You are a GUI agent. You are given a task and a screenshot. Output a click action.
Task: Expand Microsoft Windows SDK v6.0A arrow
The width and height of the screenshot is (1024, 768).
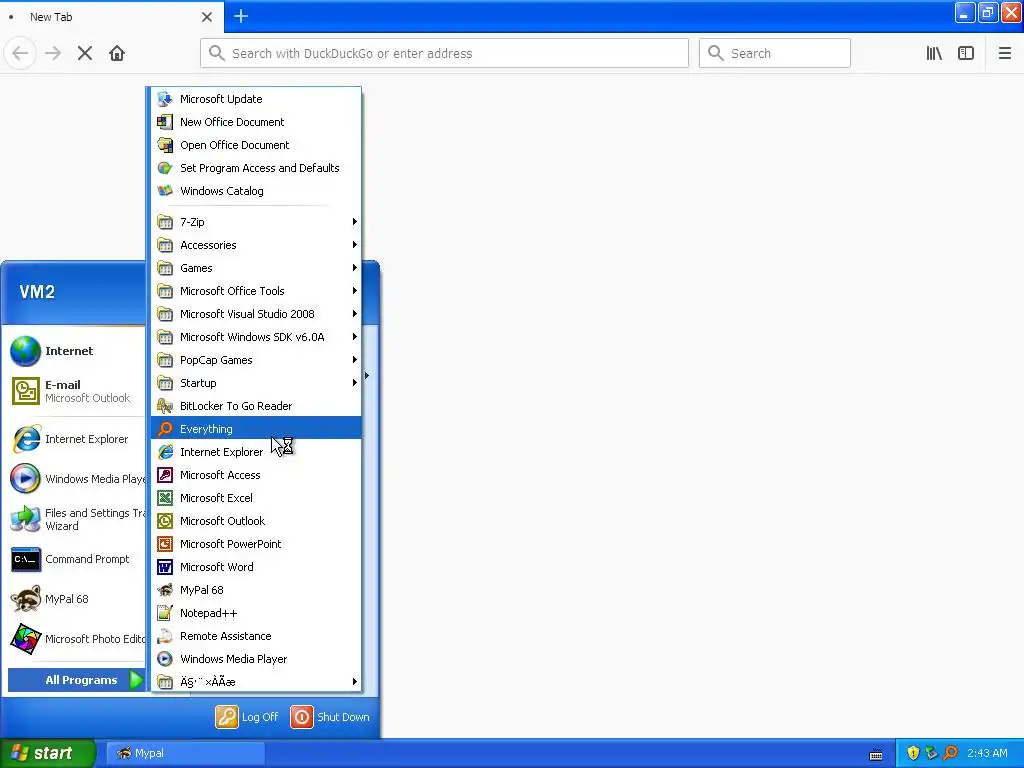pyautogui.click(x=355, y=337)
